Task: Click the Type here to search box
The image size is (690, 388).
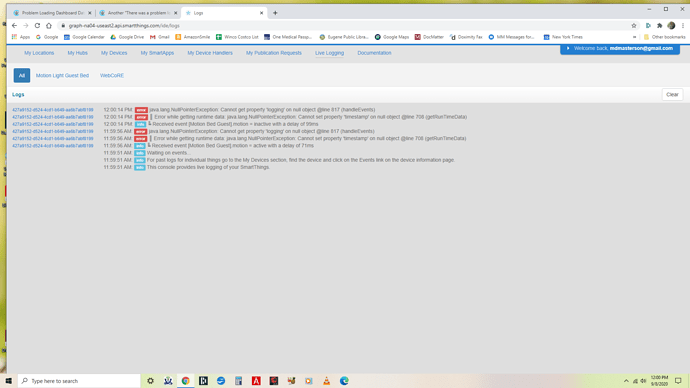Action: (79, 381)
